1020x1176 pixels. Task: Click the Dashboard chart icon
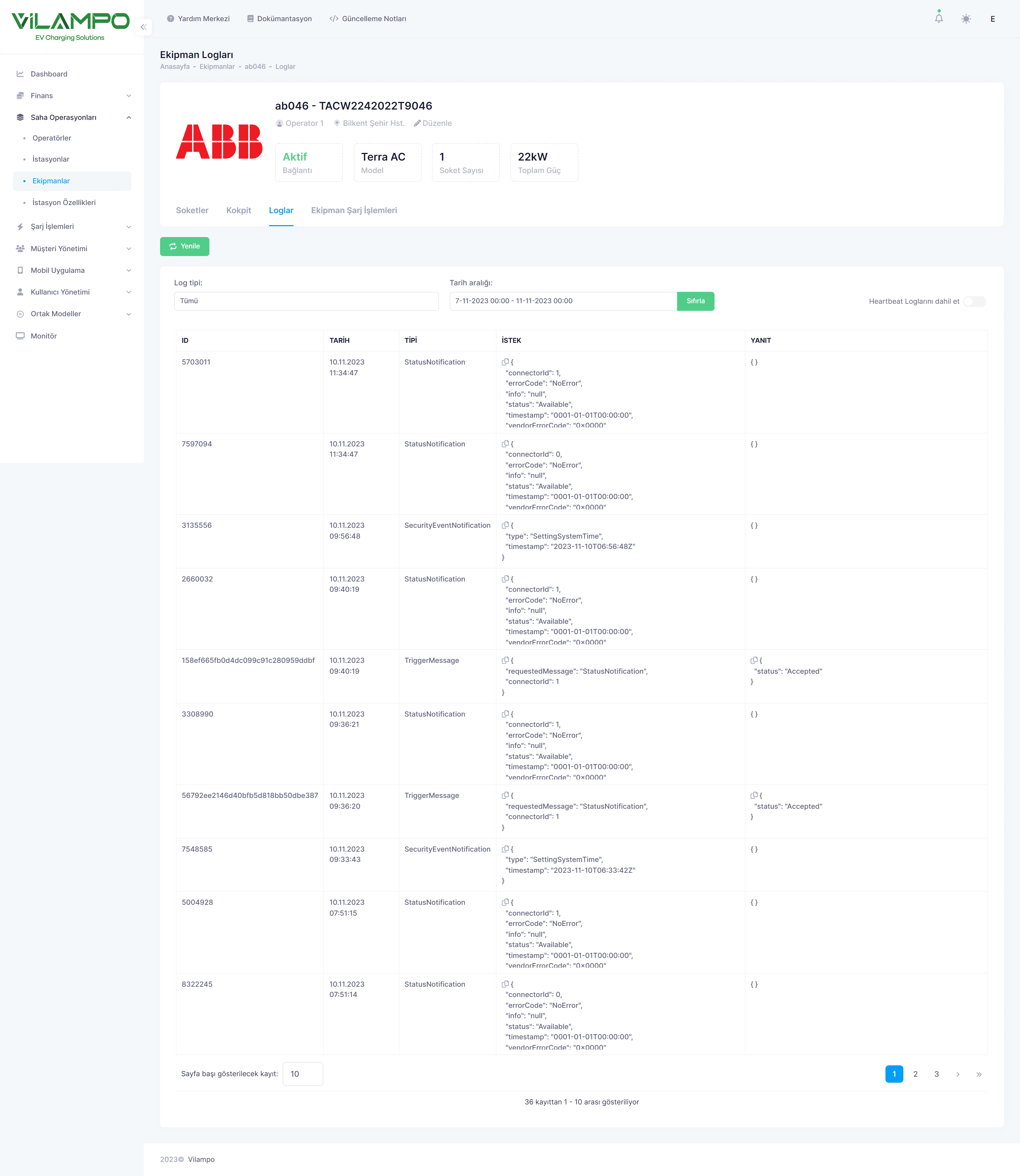(x=21, y=74)
